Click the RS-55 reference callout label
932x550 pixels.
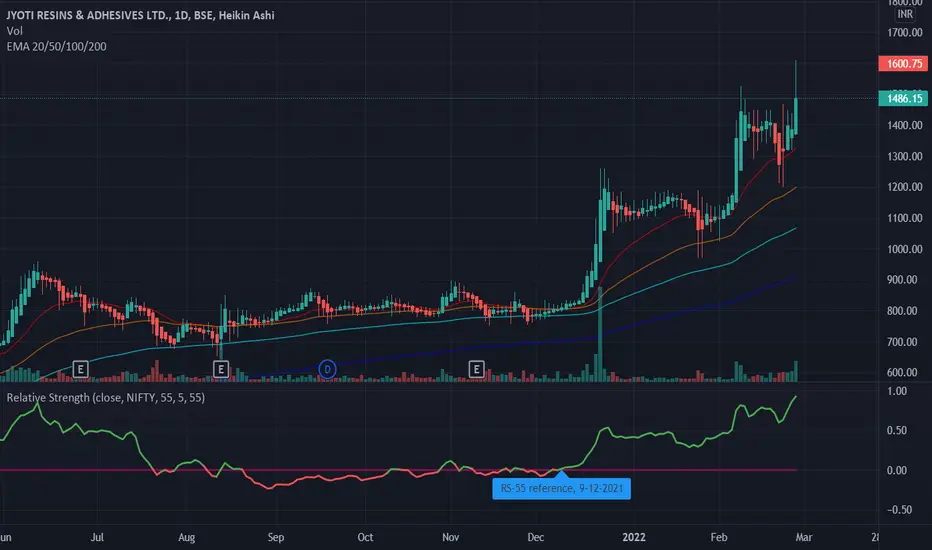[x=562, y=488]
